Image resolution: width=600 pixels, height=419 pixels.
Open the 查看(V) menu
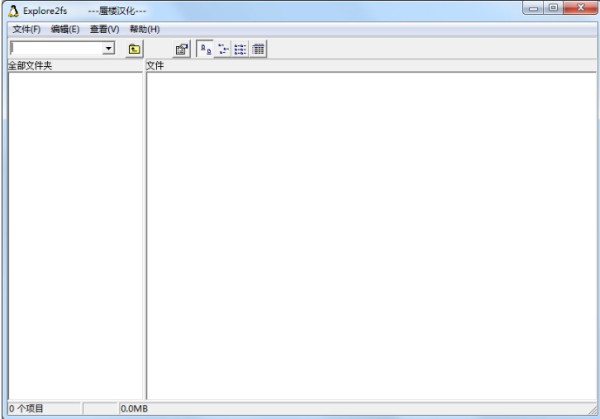click(x=104, y=29)
